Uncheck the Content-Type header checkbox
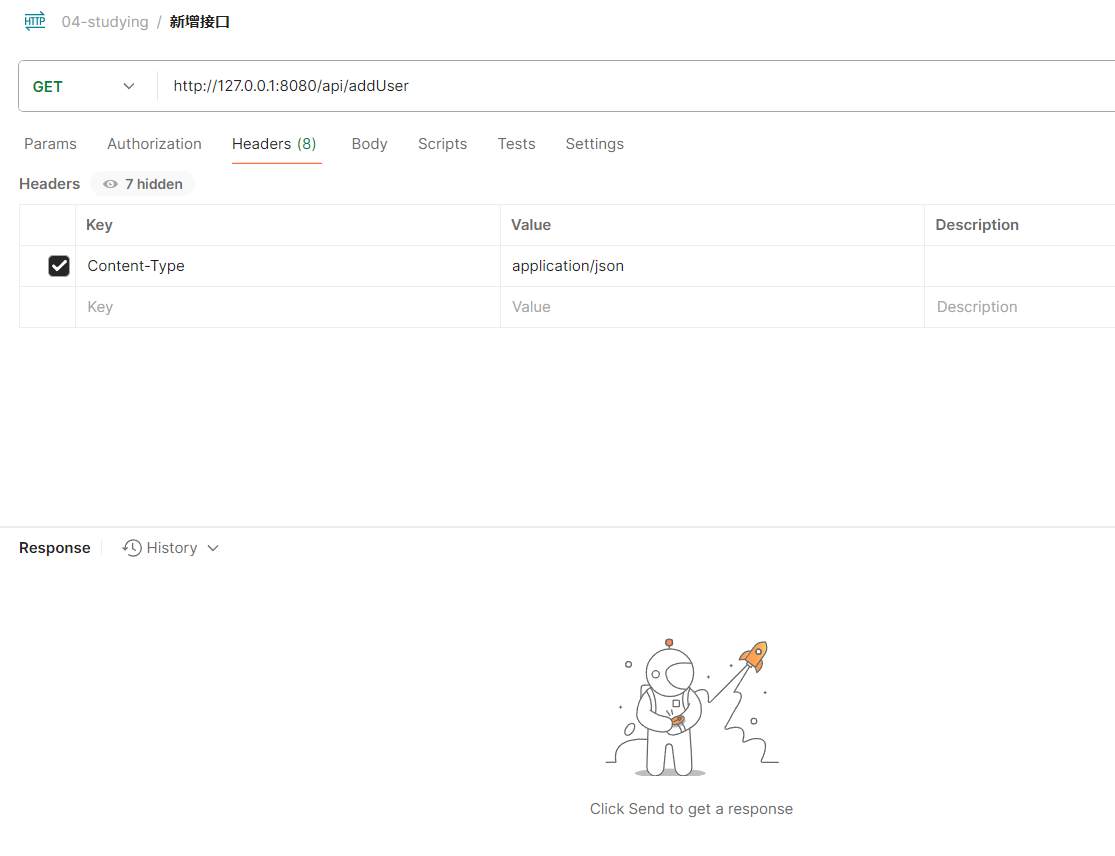The height and width of the screenshot is (856, 1115). pos(59,266)
